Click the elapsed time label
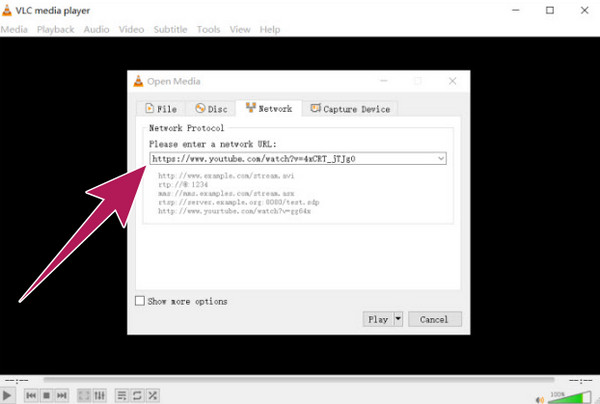600x404 pixels. click(16, 381)
